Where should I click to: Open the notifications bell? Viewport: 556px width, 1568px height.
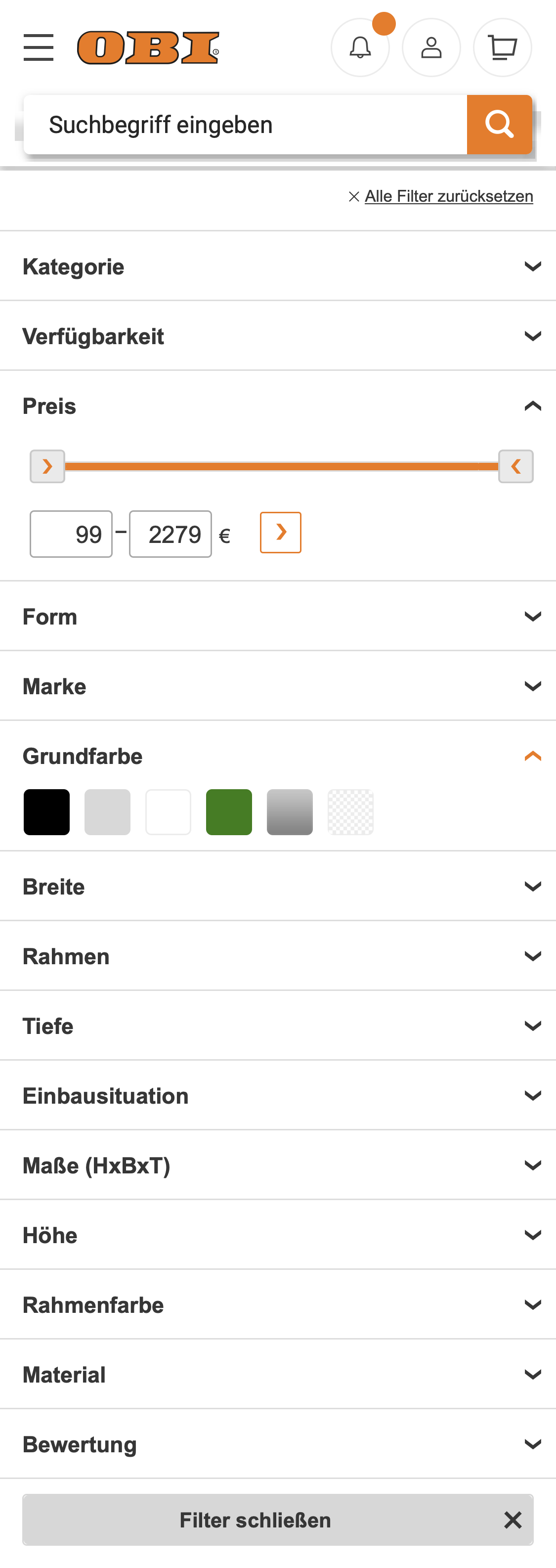pos(360,47)
